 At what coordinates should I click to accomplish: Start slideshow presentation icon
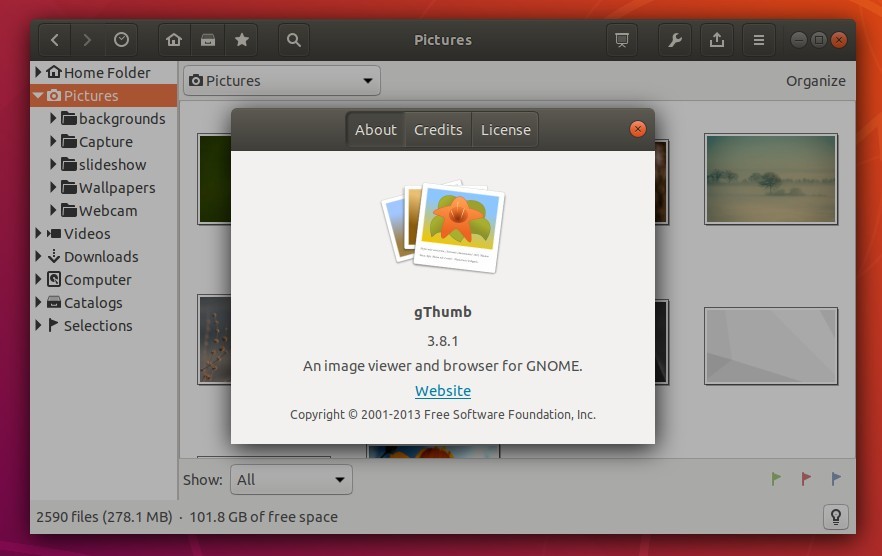(x=622, y=40)
